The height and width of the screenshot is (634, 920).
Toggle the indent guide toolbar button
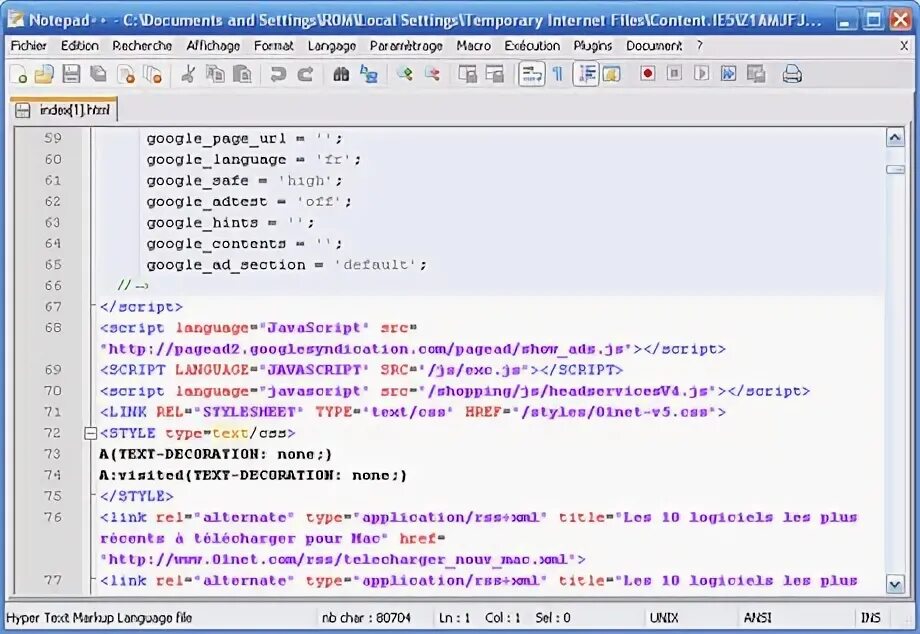586,74
